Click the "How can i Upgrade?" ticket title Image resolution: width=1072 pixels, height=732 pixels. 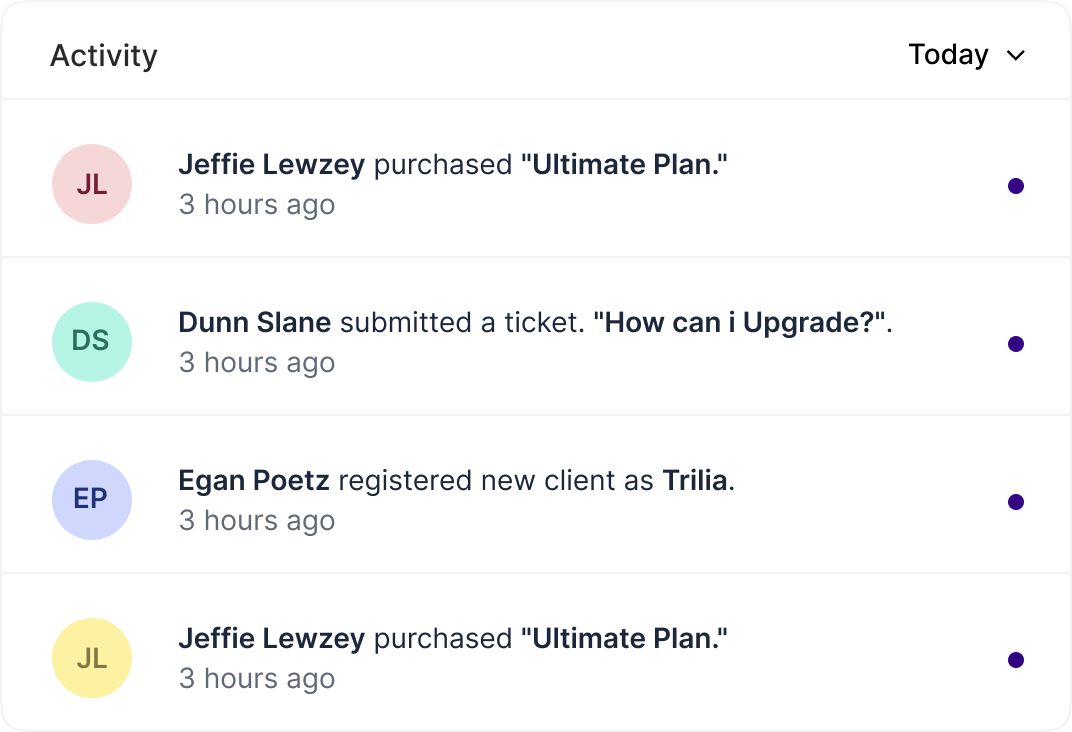tap(741, 323)
